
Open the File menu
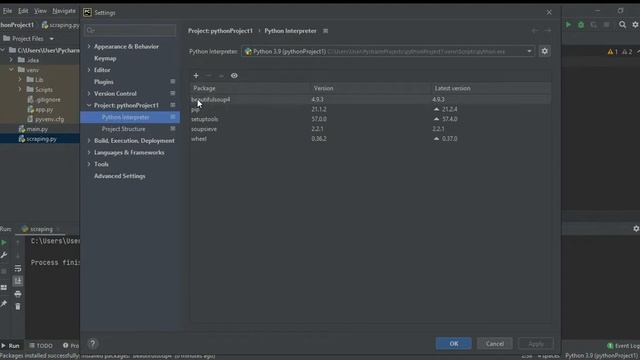pos(7,11)
